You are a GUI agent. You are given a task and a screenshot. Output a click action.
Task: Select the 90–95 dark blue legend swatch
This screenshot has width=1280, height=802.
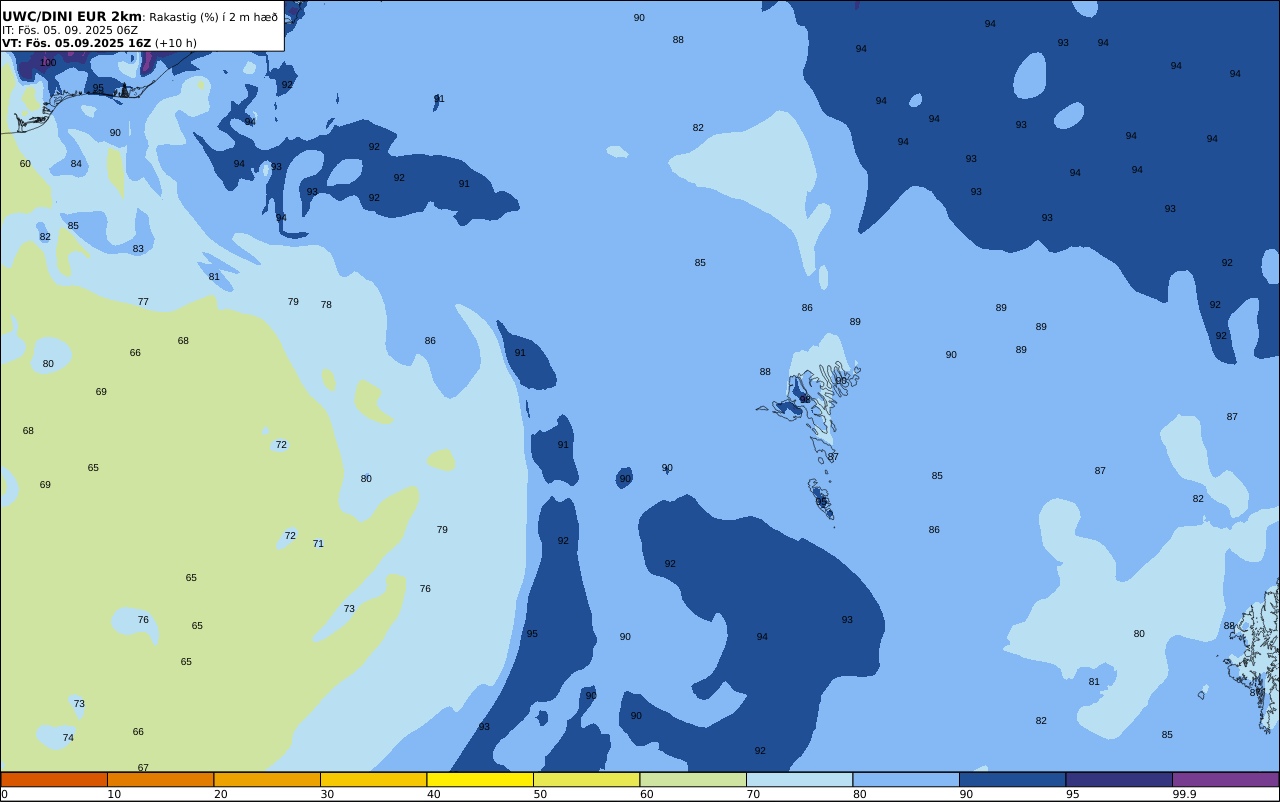(1012, 779)
